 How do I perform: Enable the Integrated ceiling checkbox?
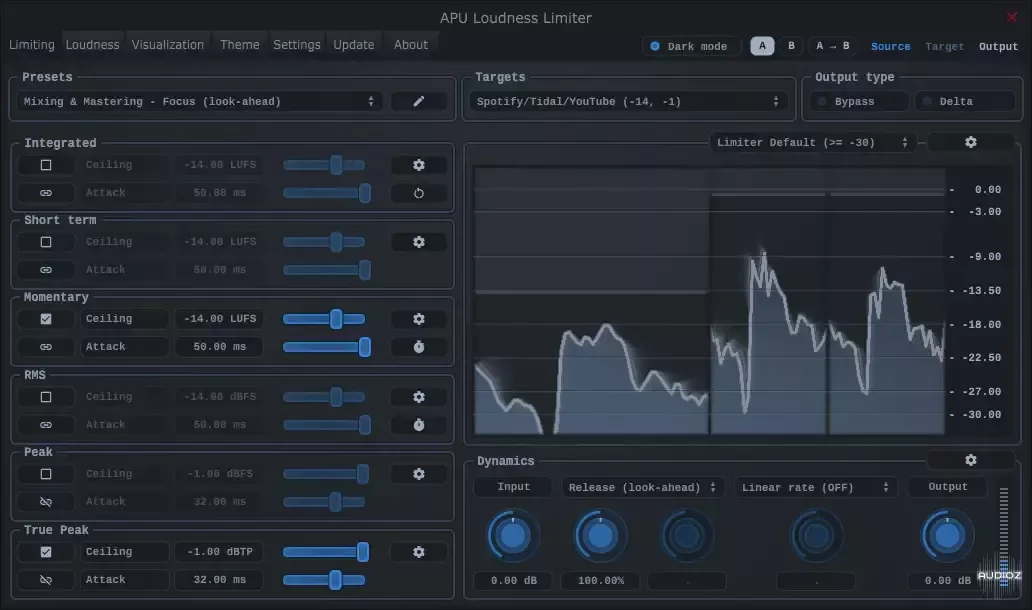(x=45, y=165)
